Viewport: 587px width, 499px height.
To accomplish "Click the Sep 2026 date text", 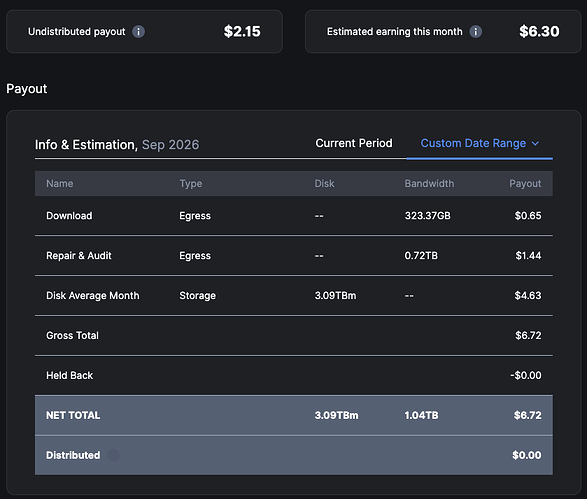I will click(x=170, y=145).
